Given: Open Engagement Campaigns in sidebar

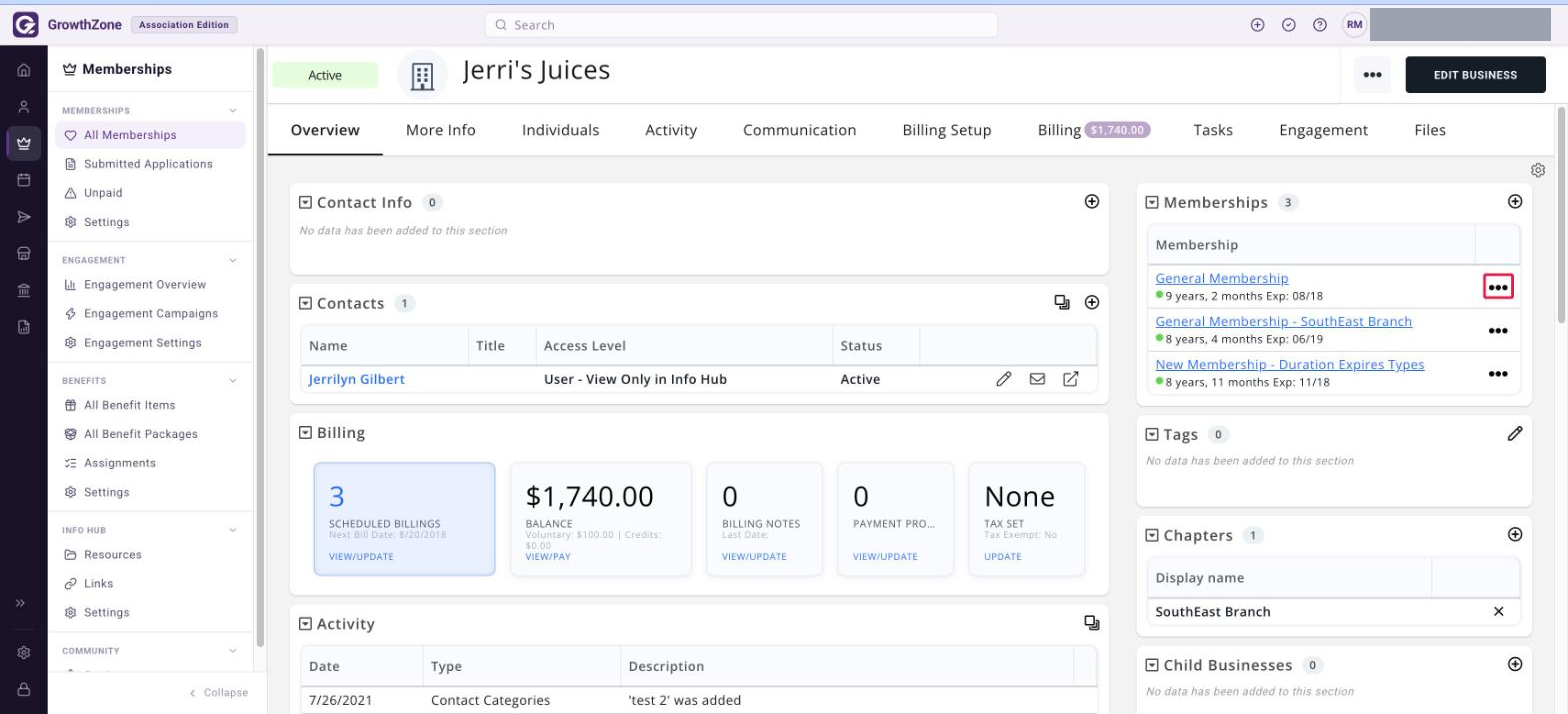Looking at the screenshot, I should (151, 313).
